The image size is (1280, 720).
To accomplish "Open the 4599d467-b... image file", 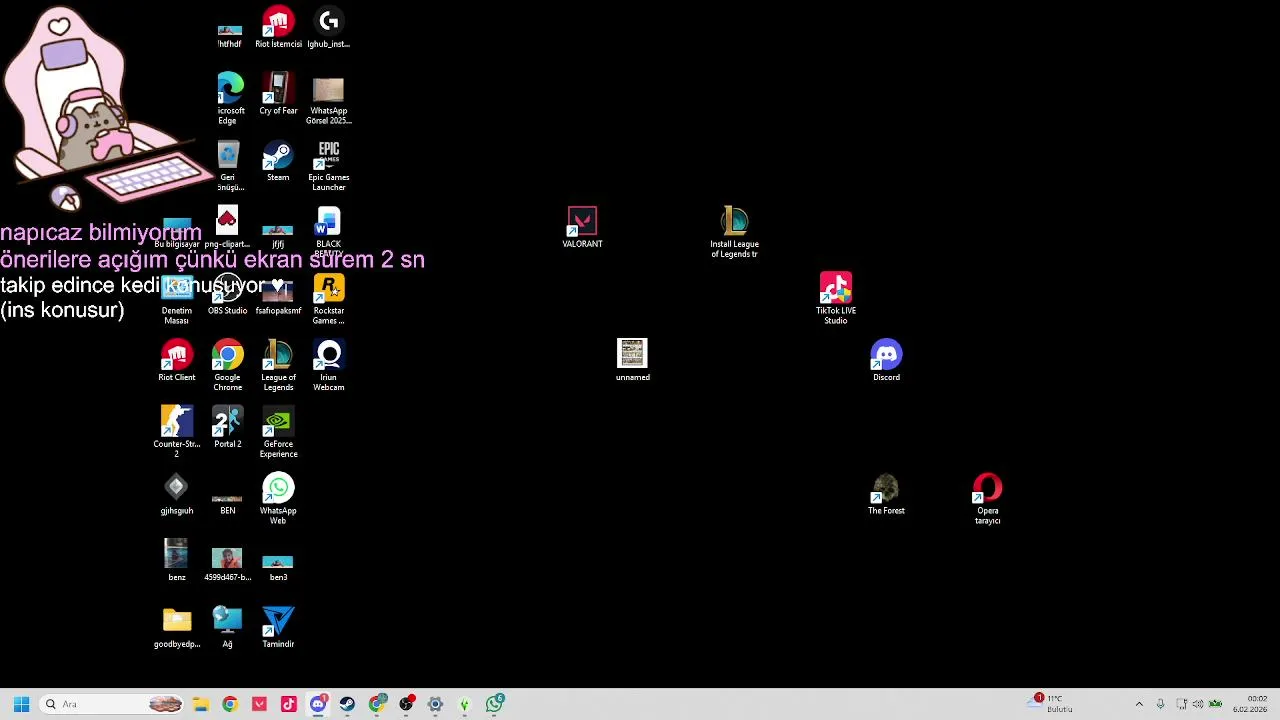I will 227,564.
